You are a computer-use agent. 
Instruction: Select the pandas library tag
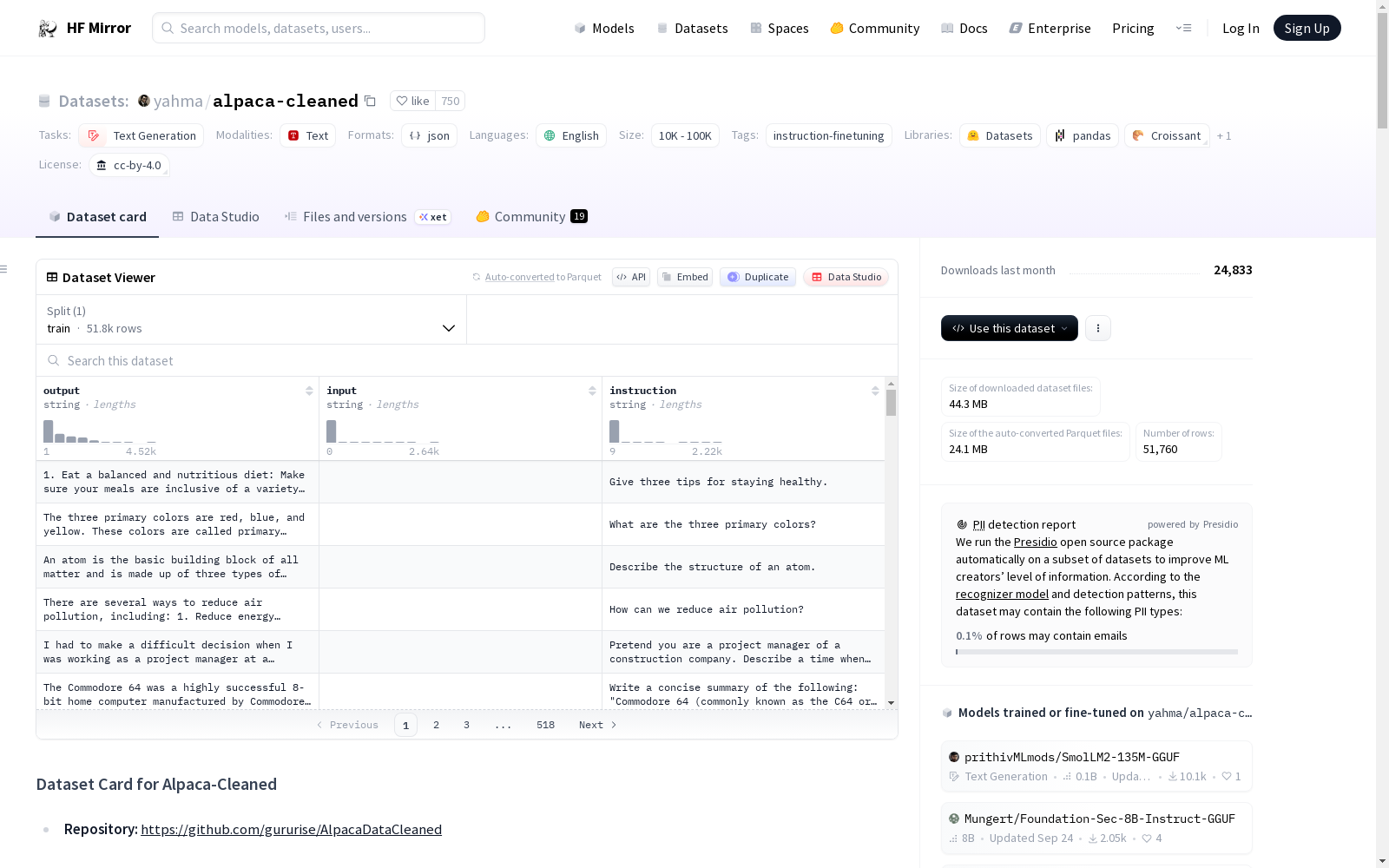click(1083, 135)
